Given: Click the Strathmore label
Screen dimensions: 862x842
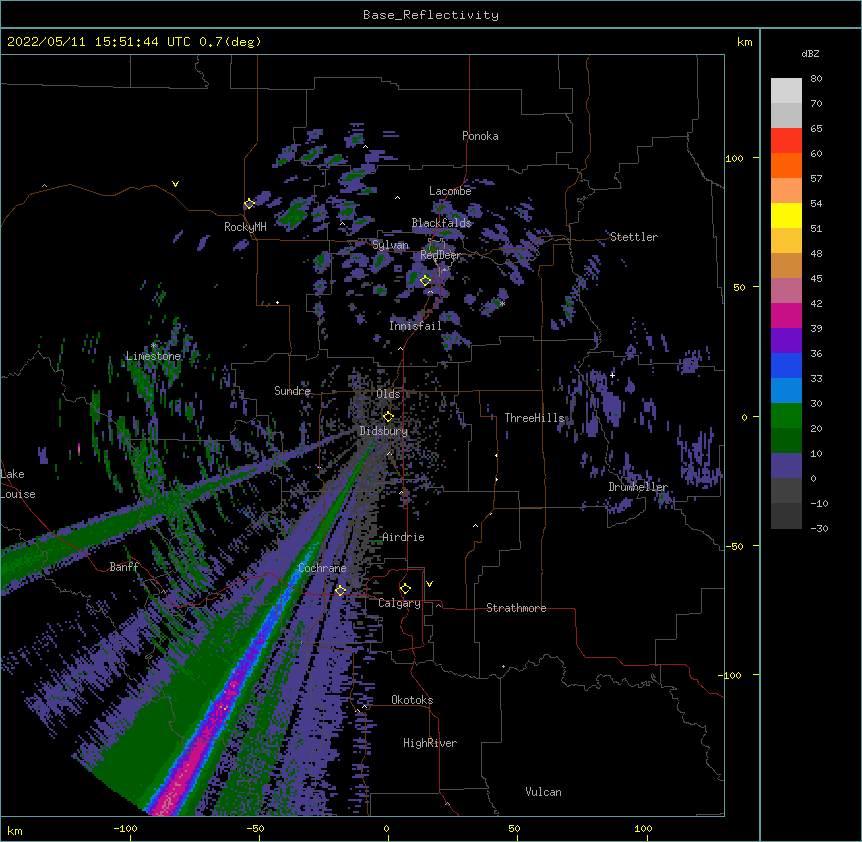Looking at the screenshot, I should tap(516, 608).
